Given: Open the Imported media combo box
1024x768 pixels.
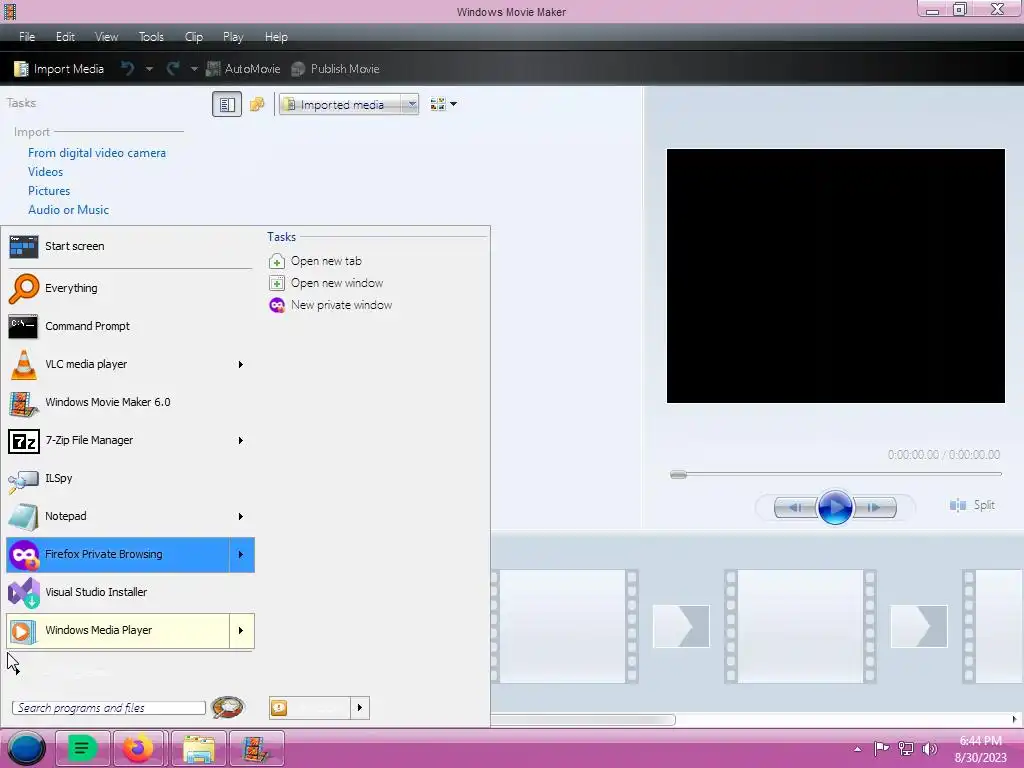Looking at the screenshot, I should (349, 104).
